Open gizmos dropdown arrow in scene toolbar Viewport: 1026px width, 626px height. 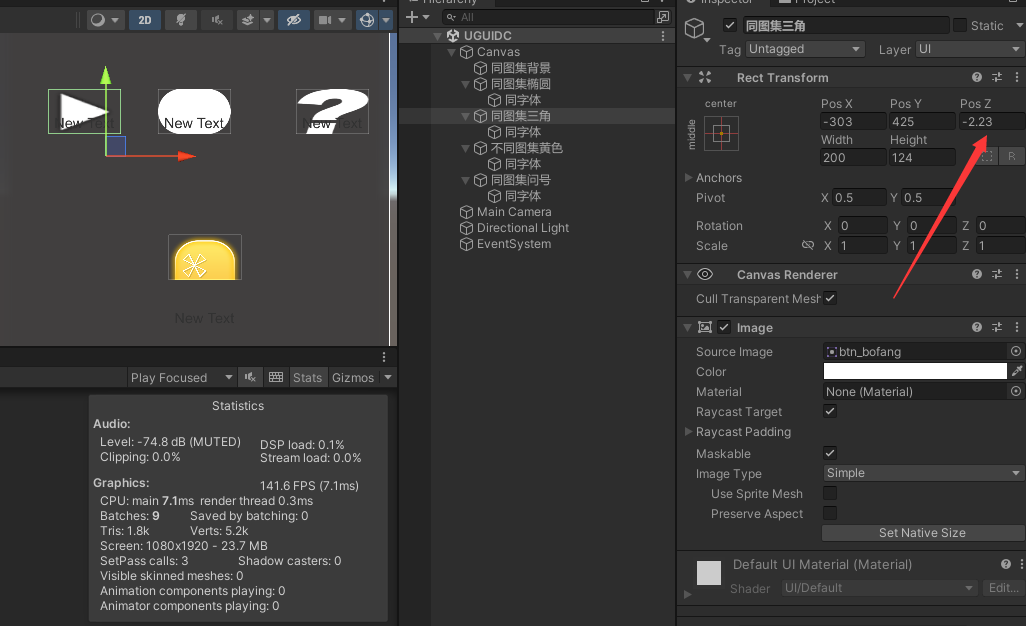386,20
